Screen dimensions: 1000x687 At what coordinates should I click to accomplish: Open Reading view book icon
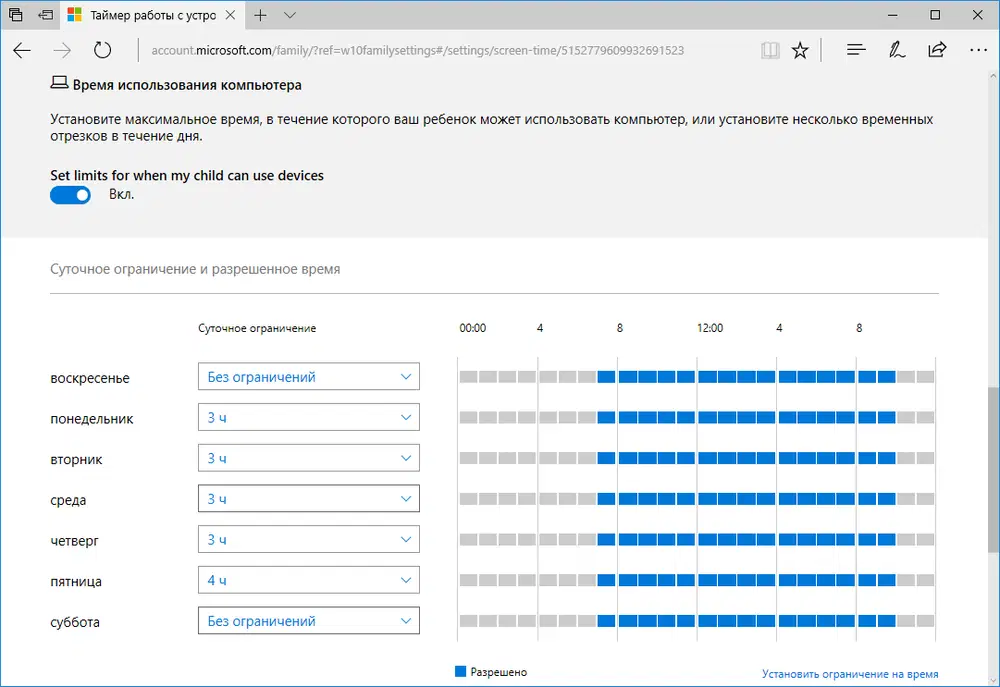pyautogui.click(x=768, y=50)
